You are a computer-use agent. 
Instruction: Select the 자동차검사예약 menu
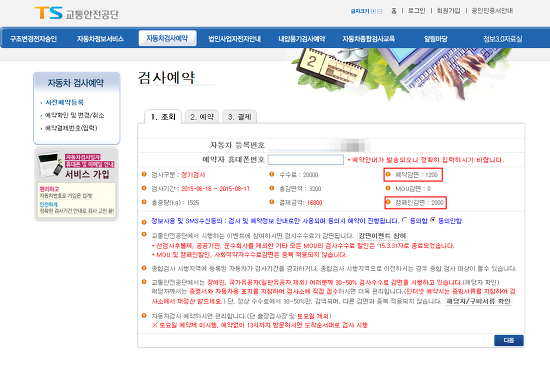(167, 38)
